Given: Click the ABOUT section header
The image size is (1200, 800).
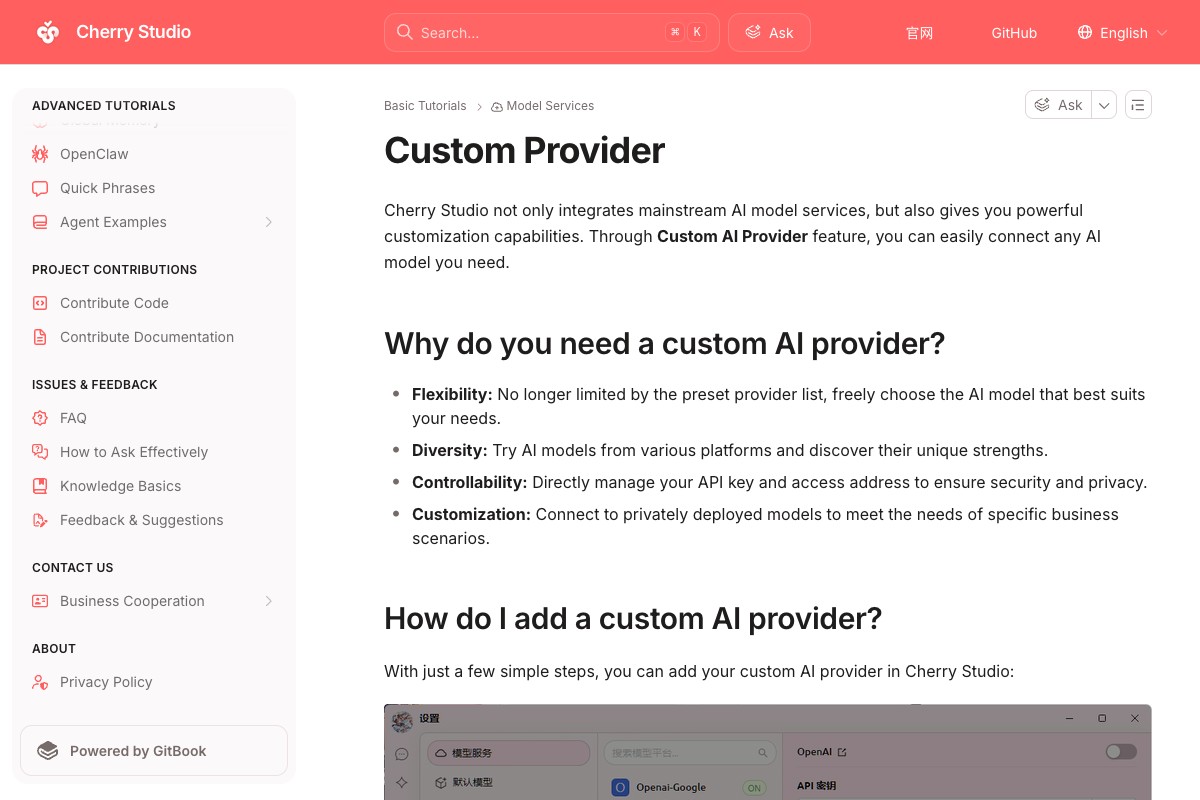Looking at the screenshot, I should point(54,649).
